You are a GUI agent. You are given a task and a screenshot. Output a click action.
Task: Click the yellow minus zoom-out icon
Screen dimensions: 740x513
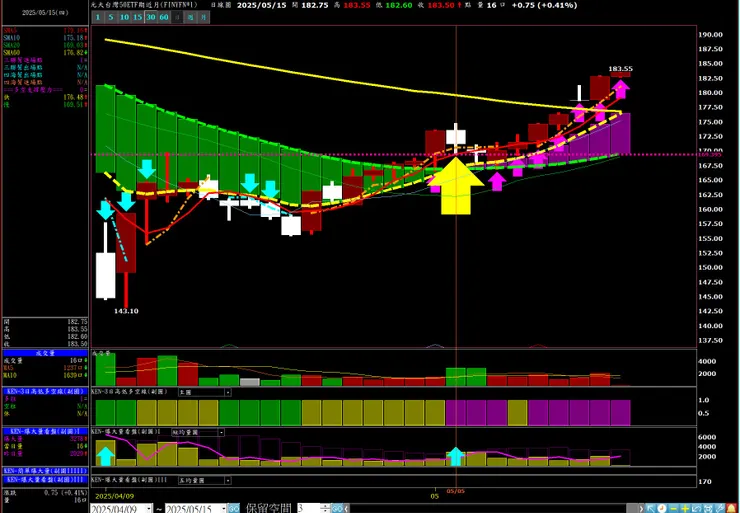[x=673, y=509]
